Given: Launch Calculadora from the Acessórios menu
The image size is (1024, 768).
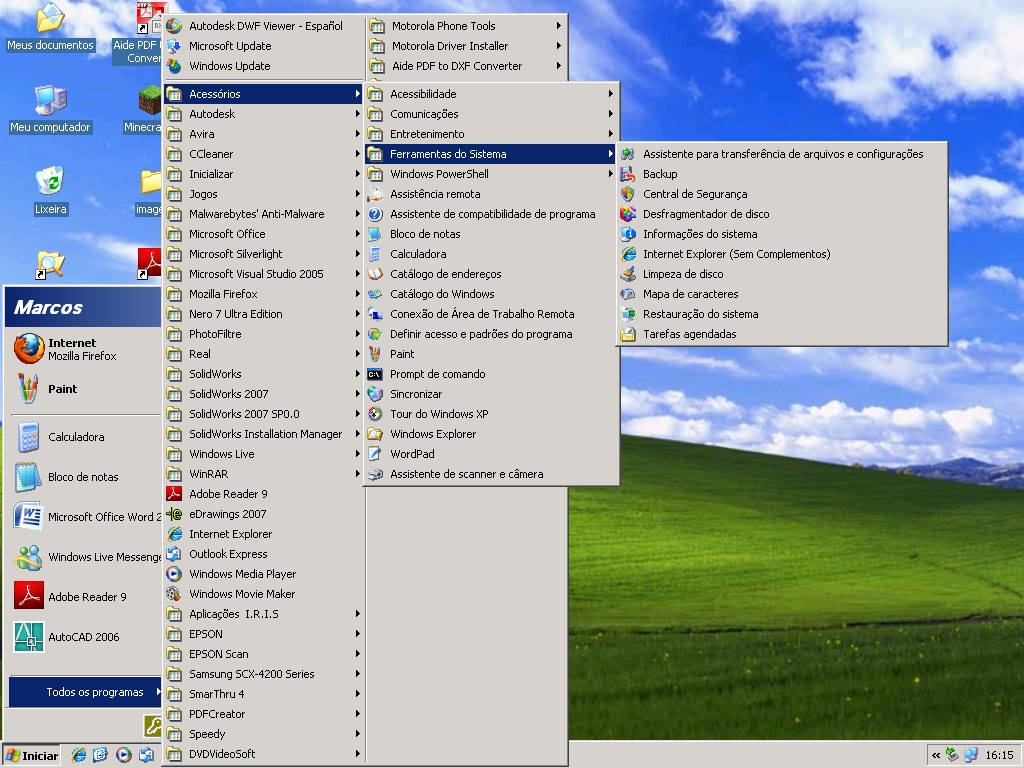Looking at the screenshot, I should pos(491,254).
